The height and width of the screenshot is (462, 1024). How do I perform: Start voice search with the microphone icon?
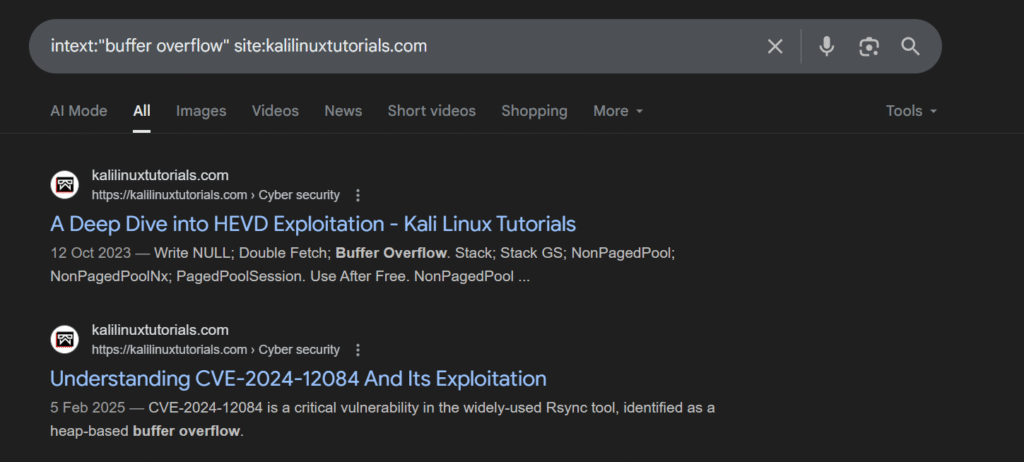pyautogui.click(x=826, y=46)
